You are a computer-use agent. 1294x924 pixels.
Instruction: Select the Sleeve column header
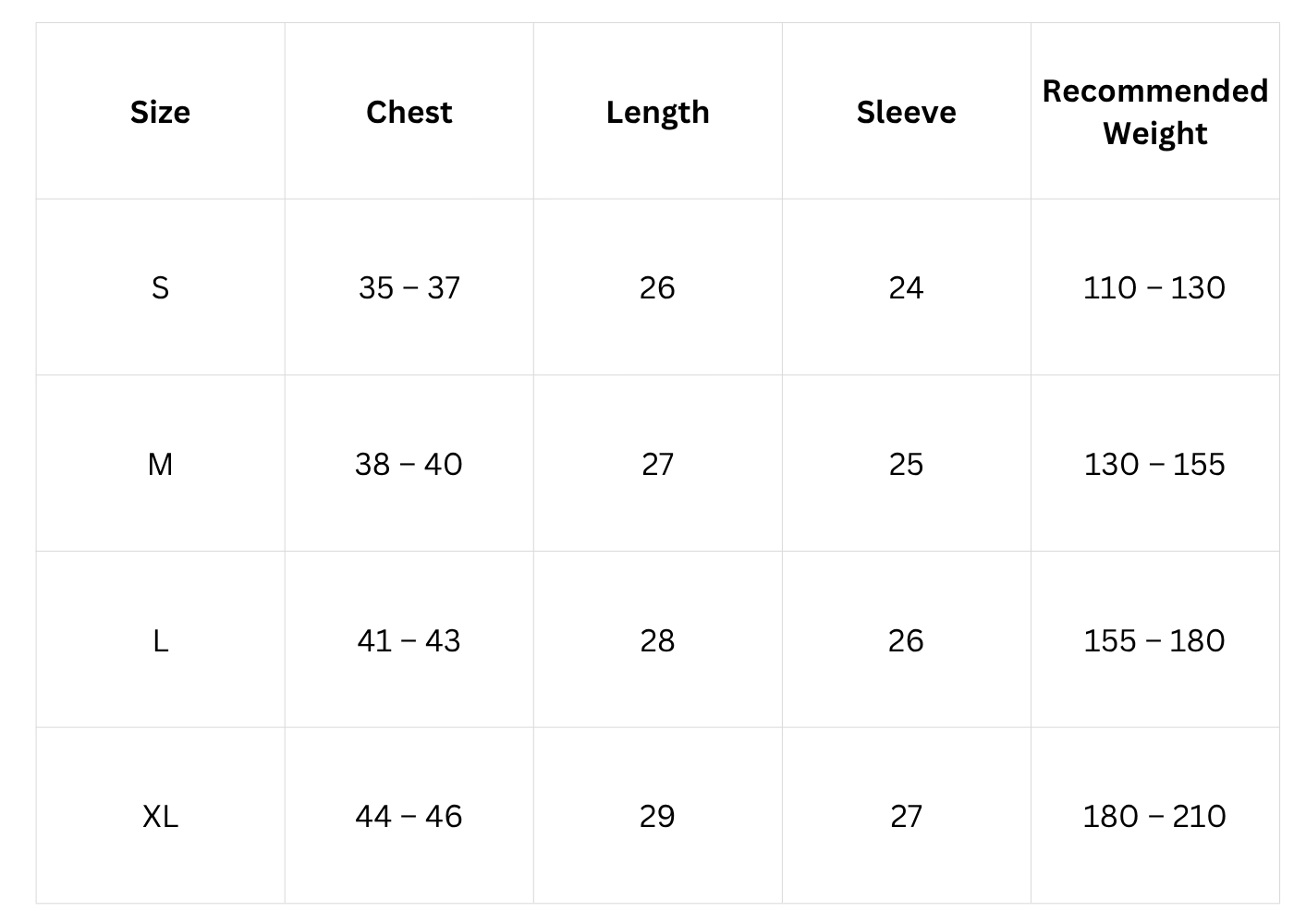(x=906, y=112)
